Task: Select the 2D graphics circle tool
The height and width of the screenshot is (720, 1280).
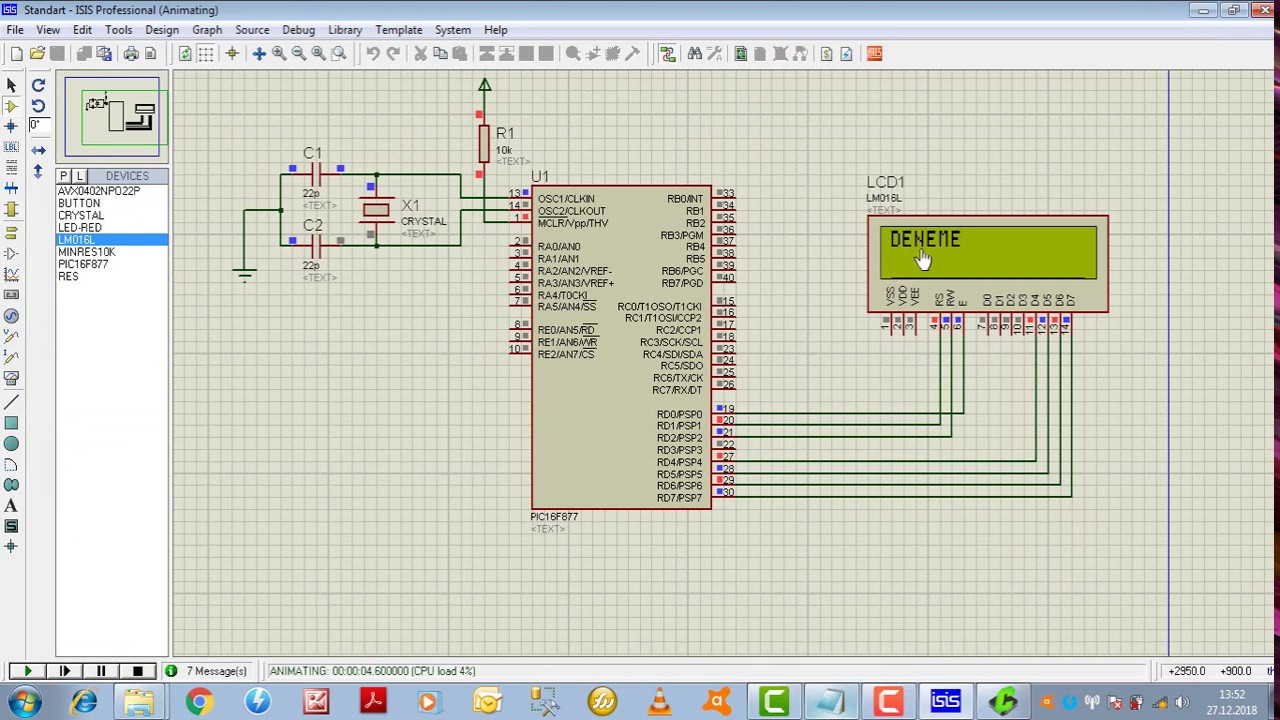Action: [x=11, y=444]
